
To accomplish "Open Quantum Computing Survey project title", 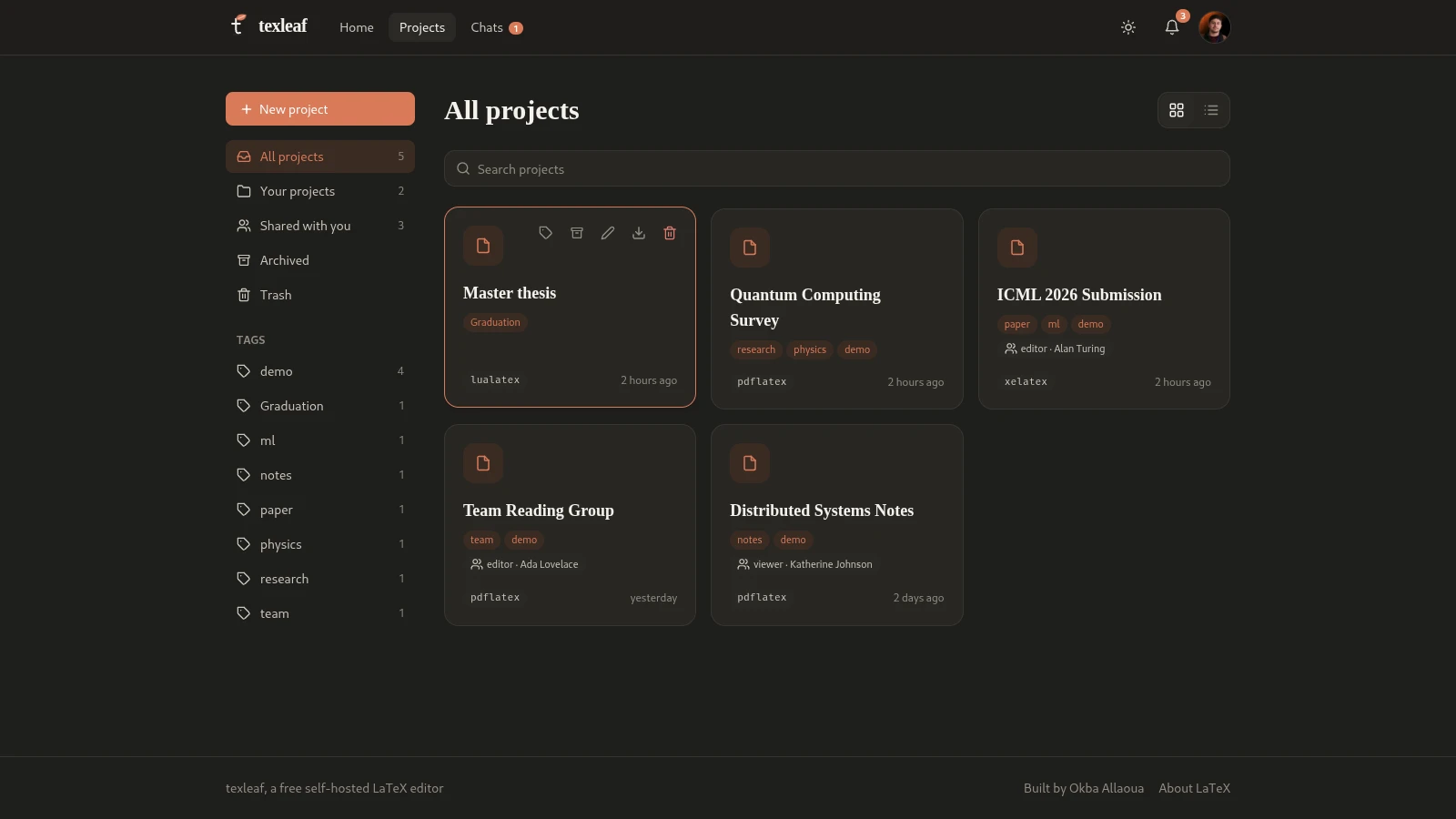I will (x=805, y=308).
